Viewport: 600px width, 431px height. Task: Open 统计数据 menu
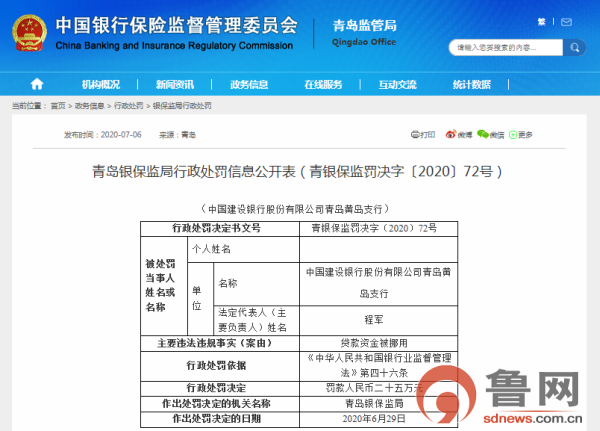[x=472, y=84]
